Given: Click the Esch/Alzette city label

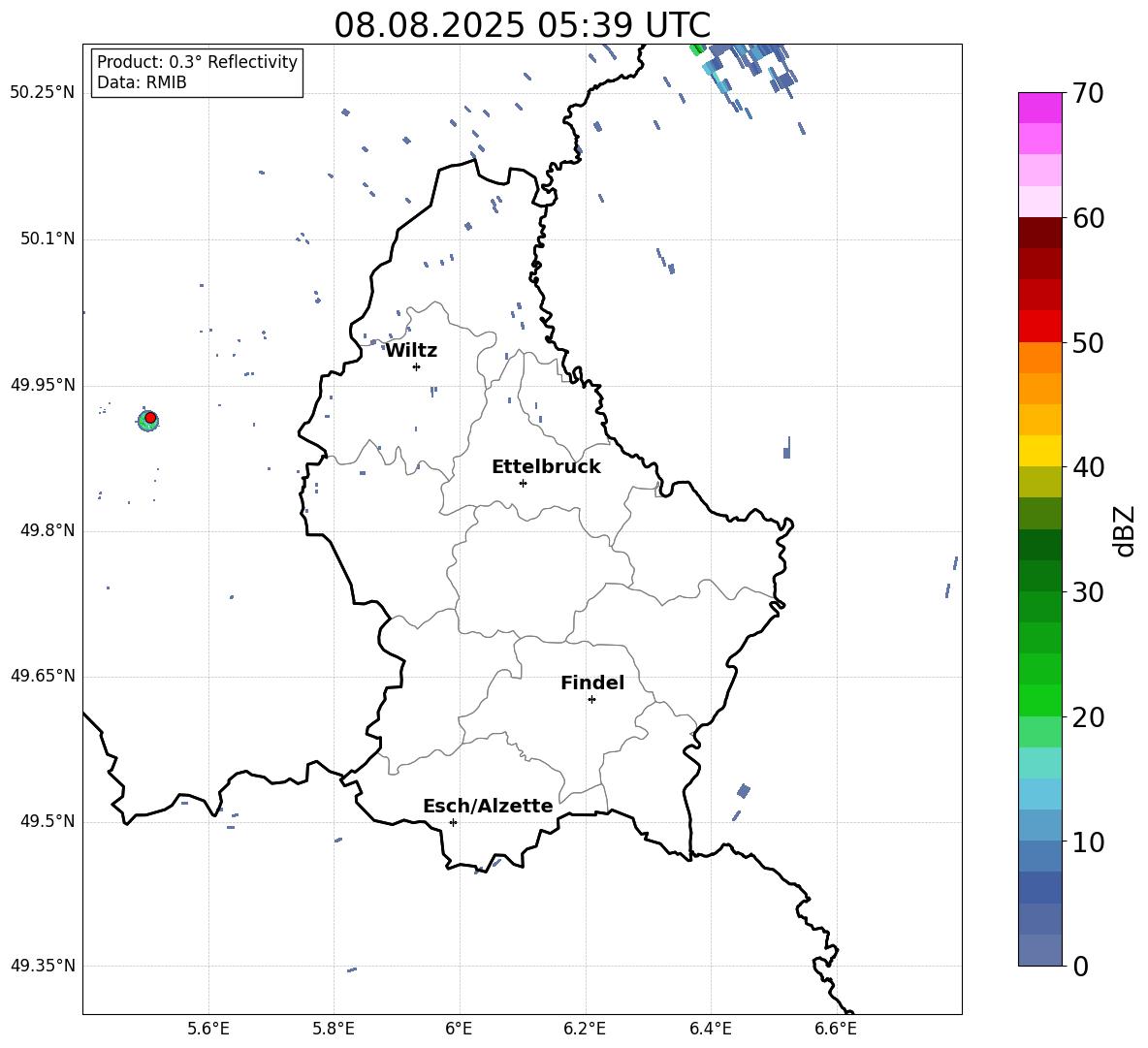Looking at the screenshot, I should (488, 806).
